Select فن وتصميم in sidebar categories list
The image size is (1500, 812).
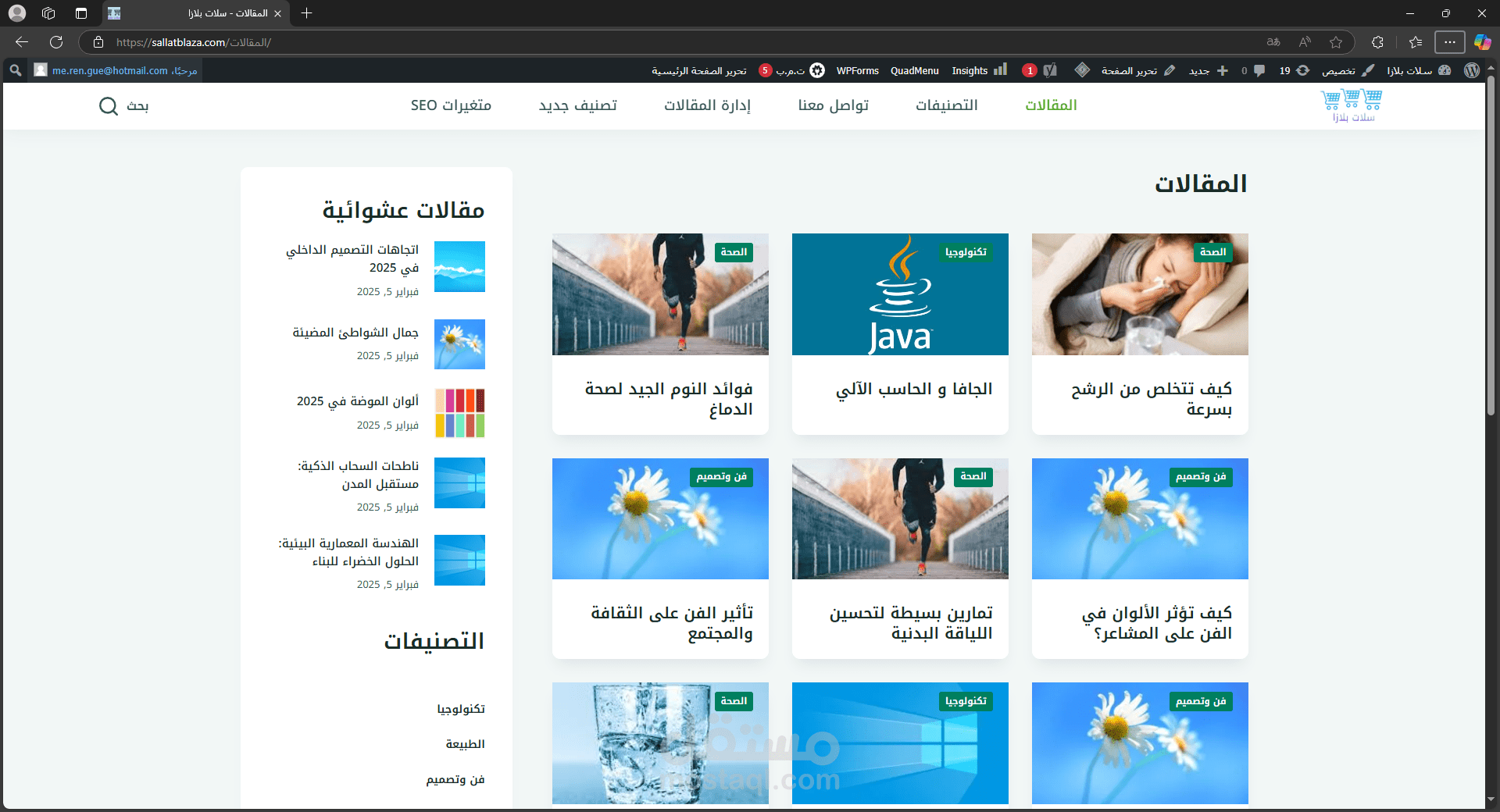pyautogui.click(x=455, y=779)
